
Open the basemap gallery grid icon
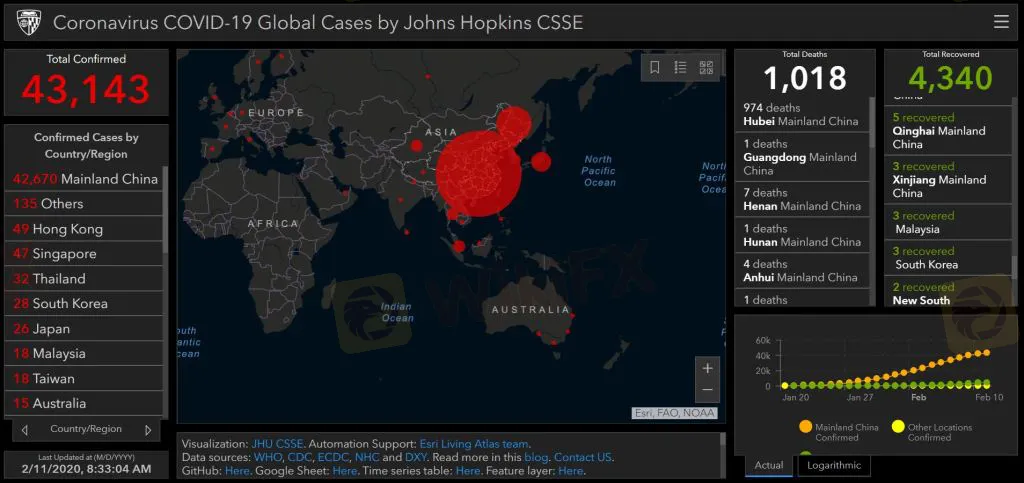[x=706, y=68]
